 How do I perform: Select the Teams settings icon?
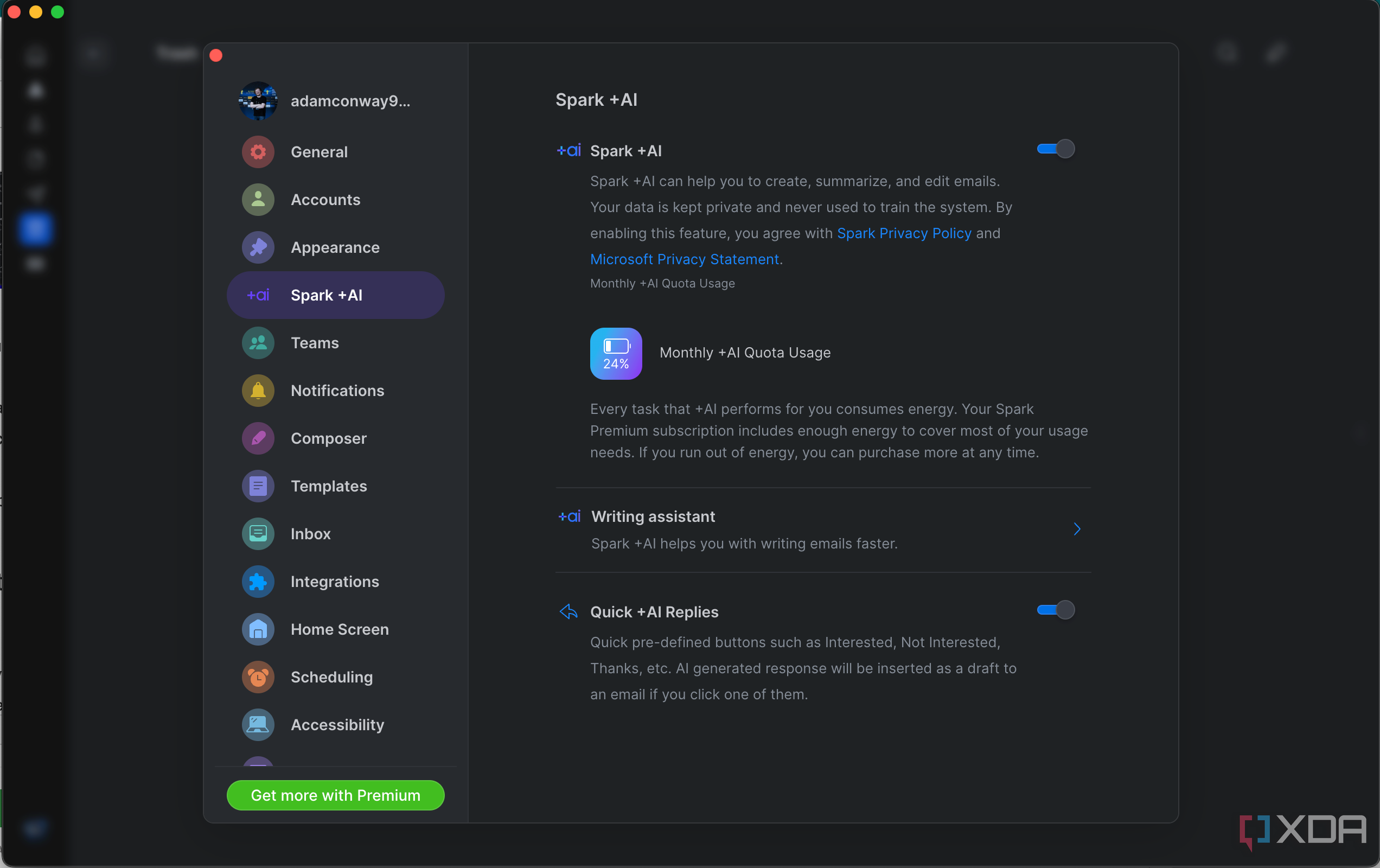tap(258, 342)
